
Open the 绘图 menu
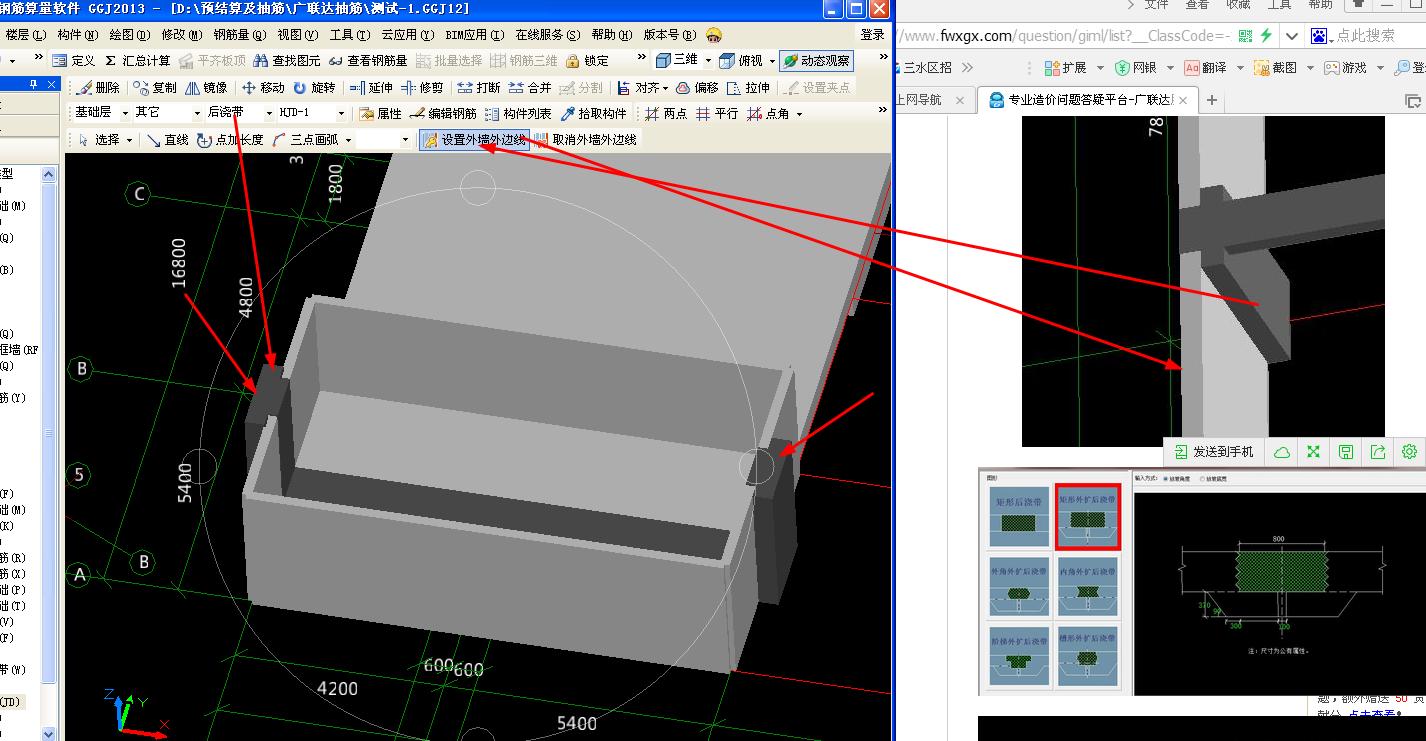pyautogui.click(x=129, y=35)
